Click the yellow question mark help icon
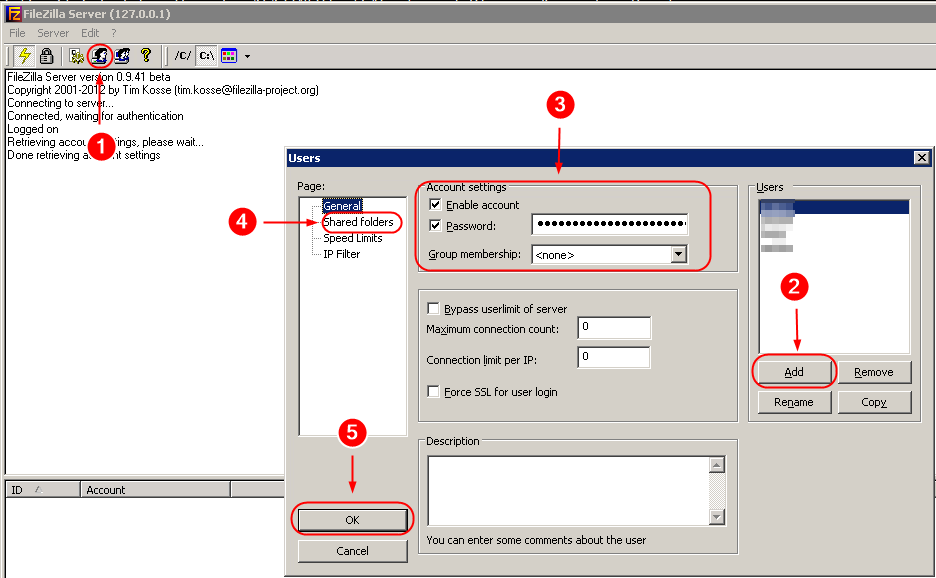 (x=146, y=56)
